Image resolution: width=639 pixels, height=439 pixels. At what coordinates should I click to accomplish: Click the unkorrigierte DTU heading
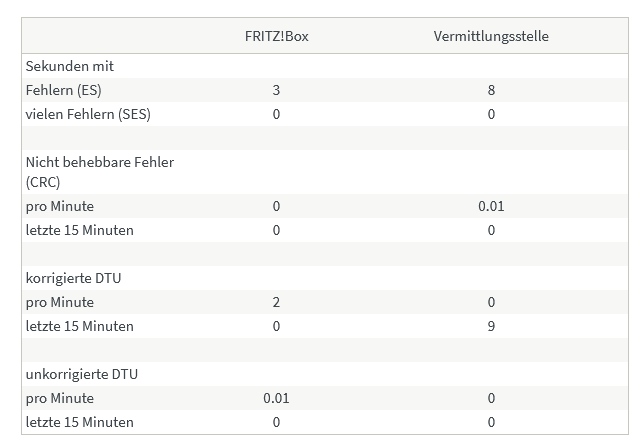click(x=82, y=375)
